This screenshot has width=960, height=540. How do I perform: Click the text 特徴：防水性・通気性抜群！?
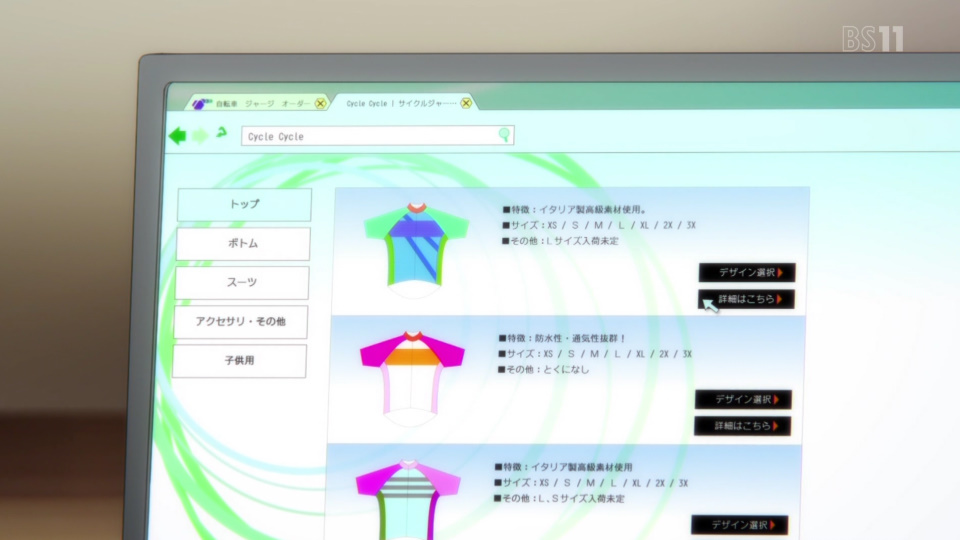tap(563, 338)
